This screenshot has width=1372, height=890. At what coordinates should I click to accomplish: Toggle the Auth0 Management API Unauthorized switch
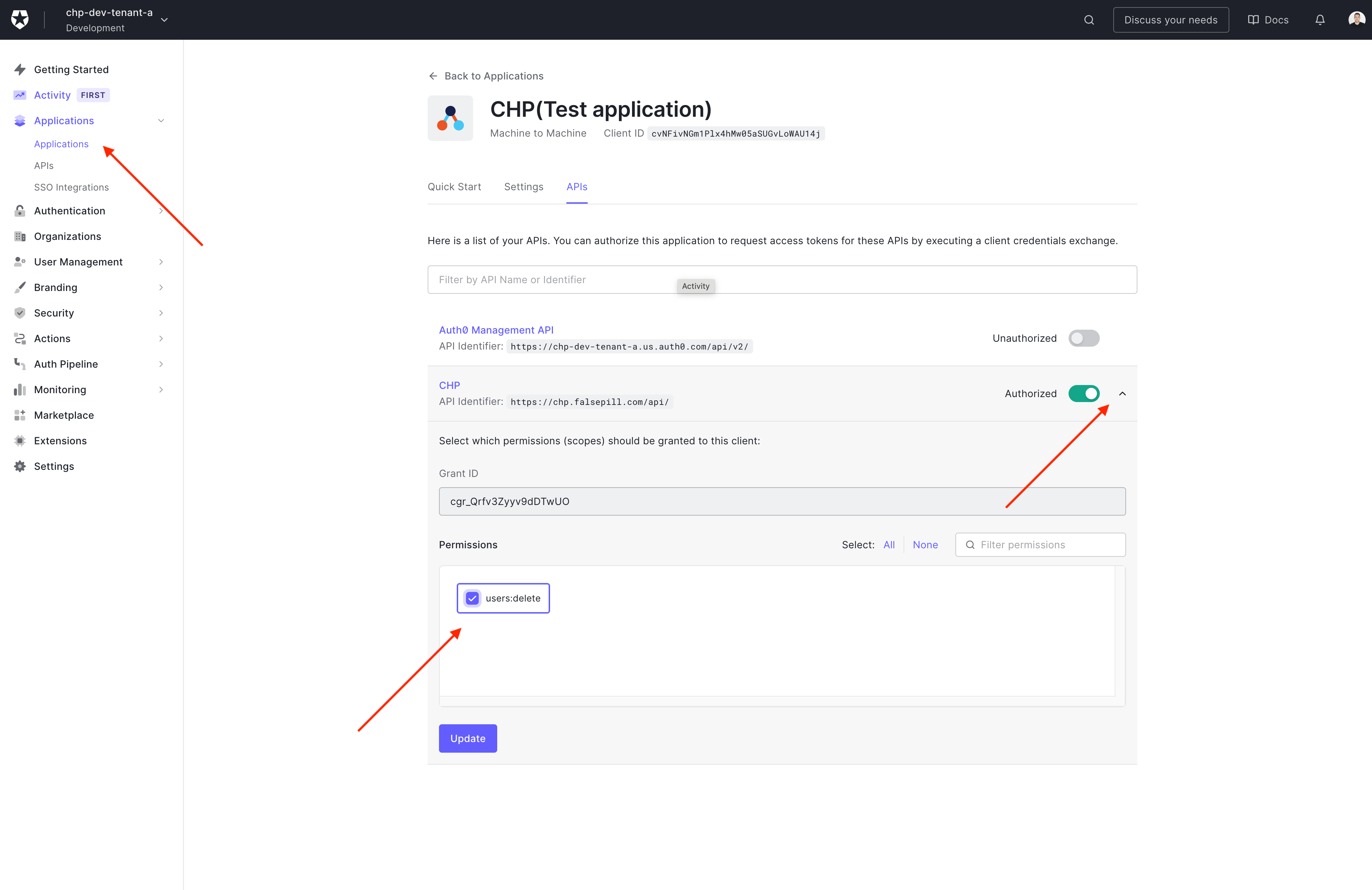point(1084,338)
